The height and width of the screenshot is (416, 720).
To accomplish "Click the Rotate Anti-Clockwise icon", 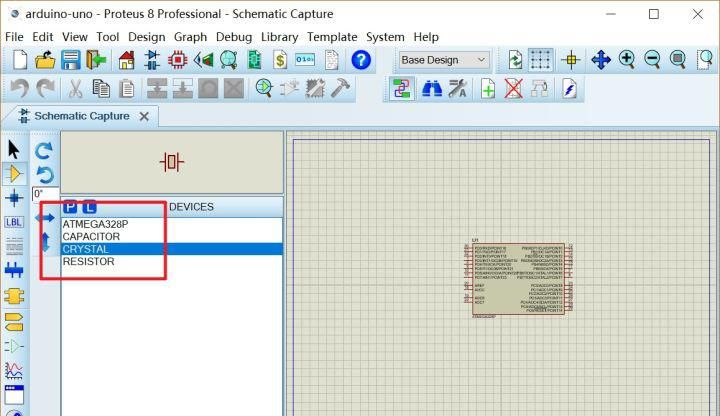I will [45, 174].
